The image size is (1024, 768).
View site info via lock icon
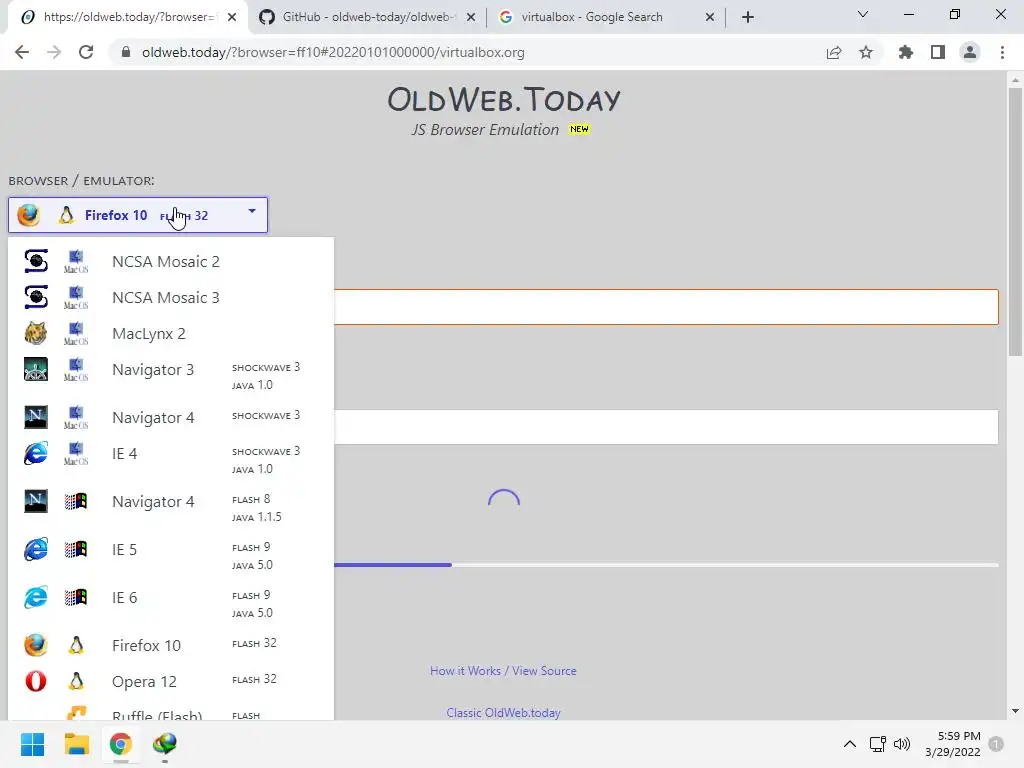127,52
